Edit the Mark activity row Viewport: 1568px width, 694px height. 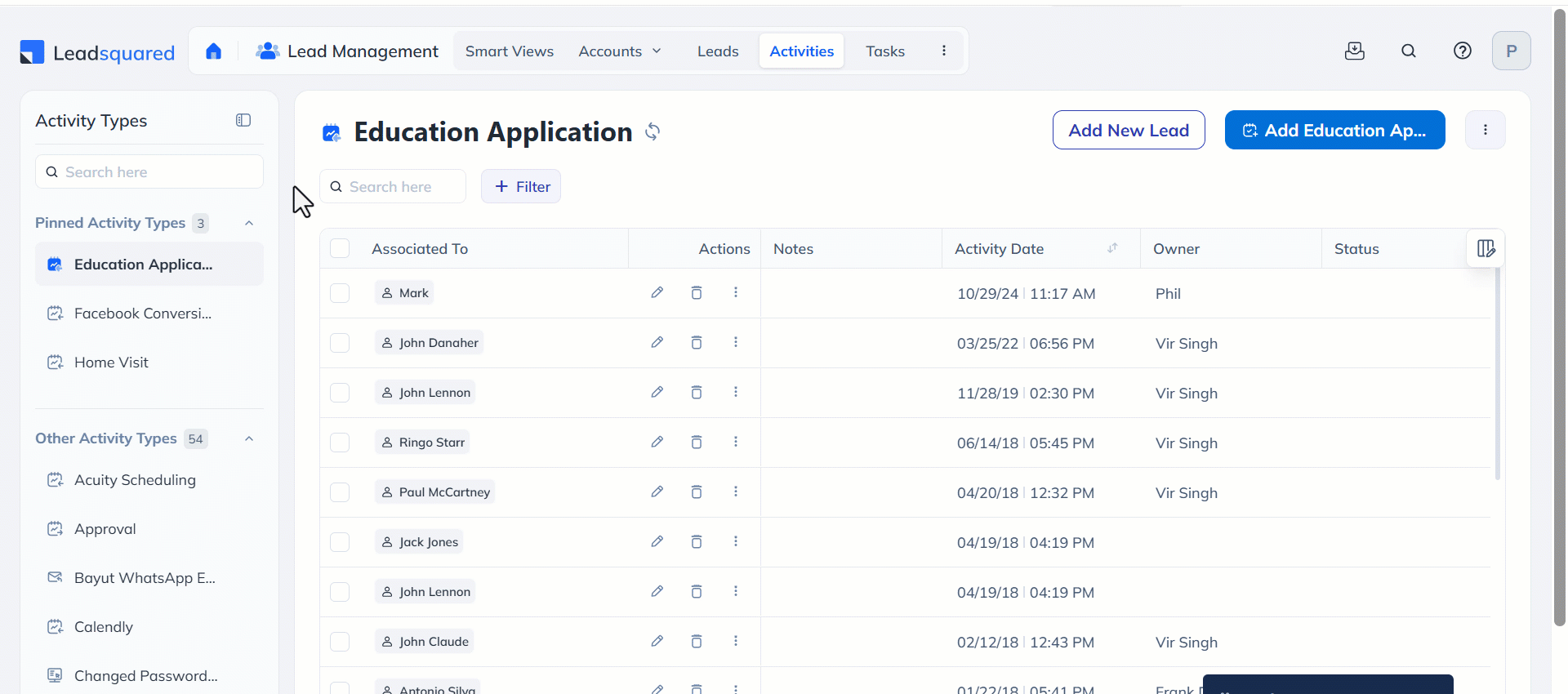657,292
